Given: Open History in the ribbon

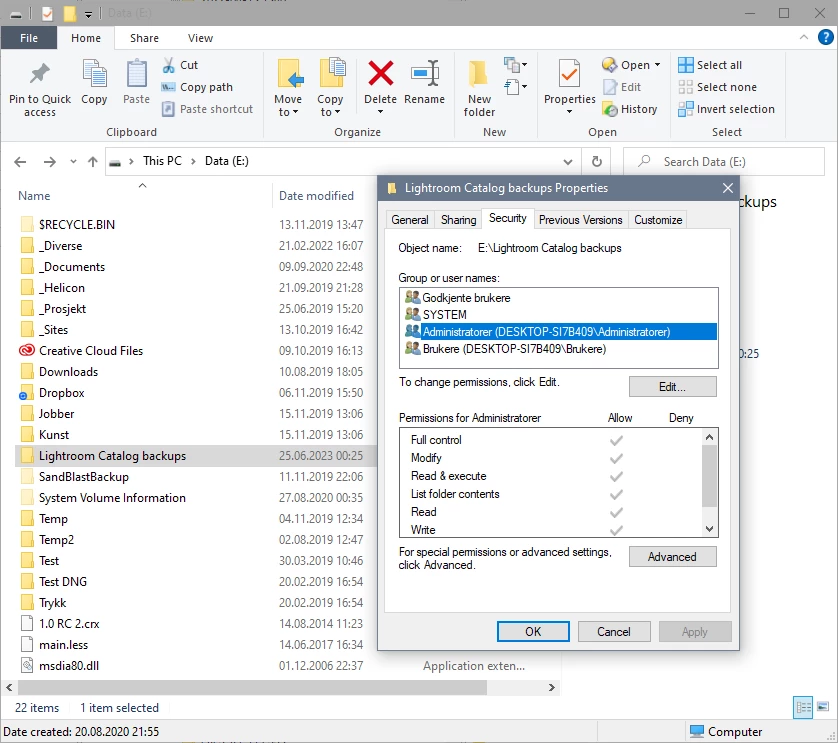Looking at the screenshot, I should (630, 109).
